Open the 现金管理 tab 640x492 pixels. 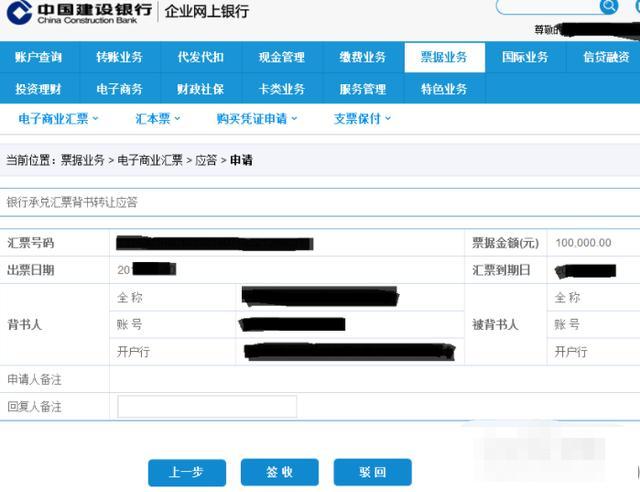[x=282, y=57]
